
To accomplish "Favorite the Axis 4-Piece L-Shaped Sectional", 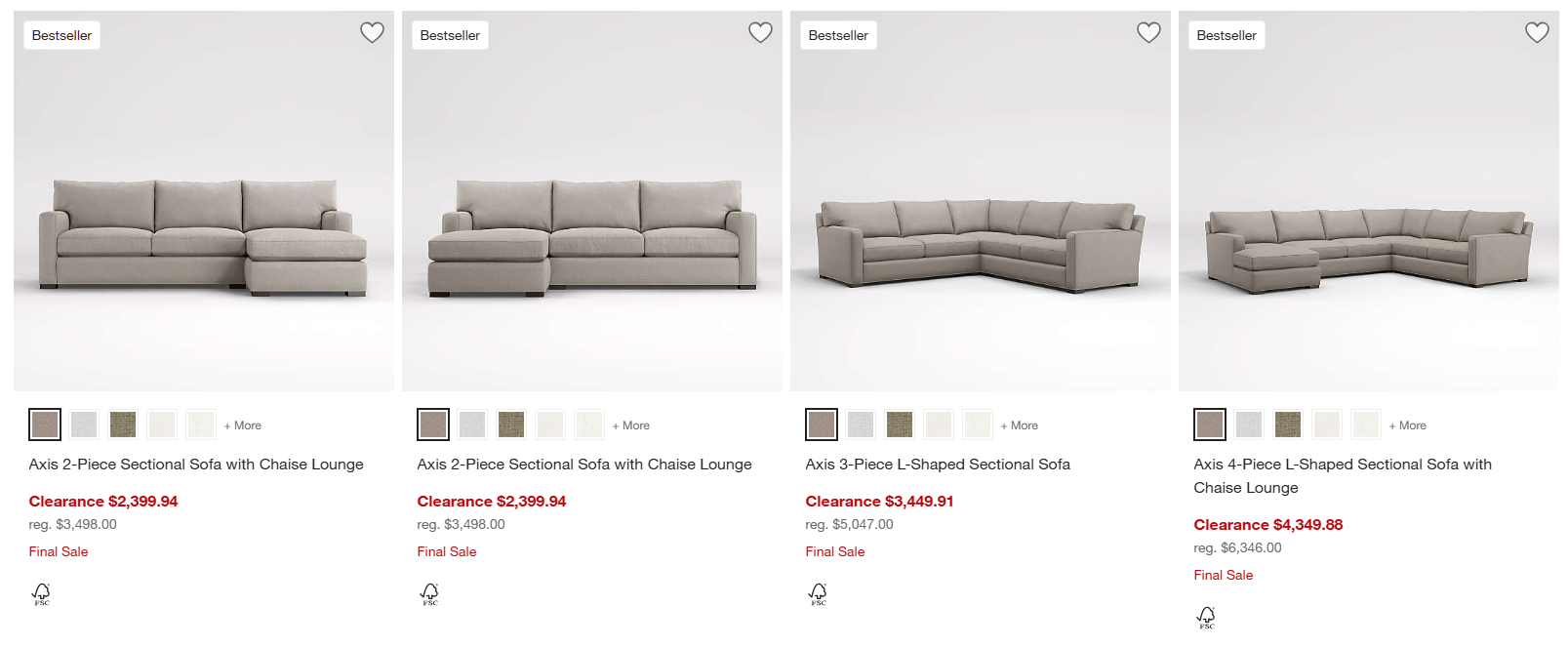I will [1537, 32].
